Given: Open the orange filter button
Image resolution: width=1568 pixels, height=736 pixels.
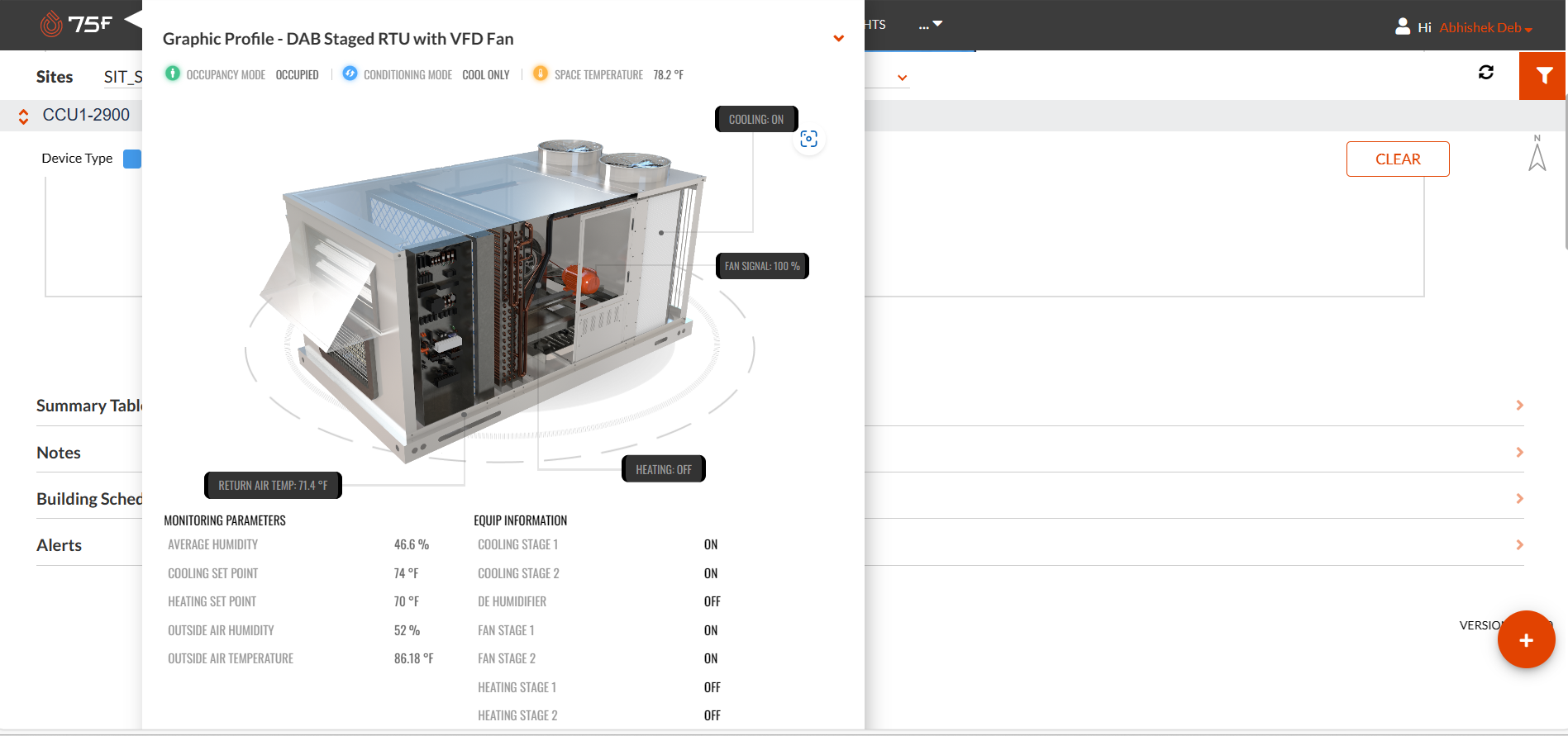Looking at the screenshot, I should [1542, 76].
